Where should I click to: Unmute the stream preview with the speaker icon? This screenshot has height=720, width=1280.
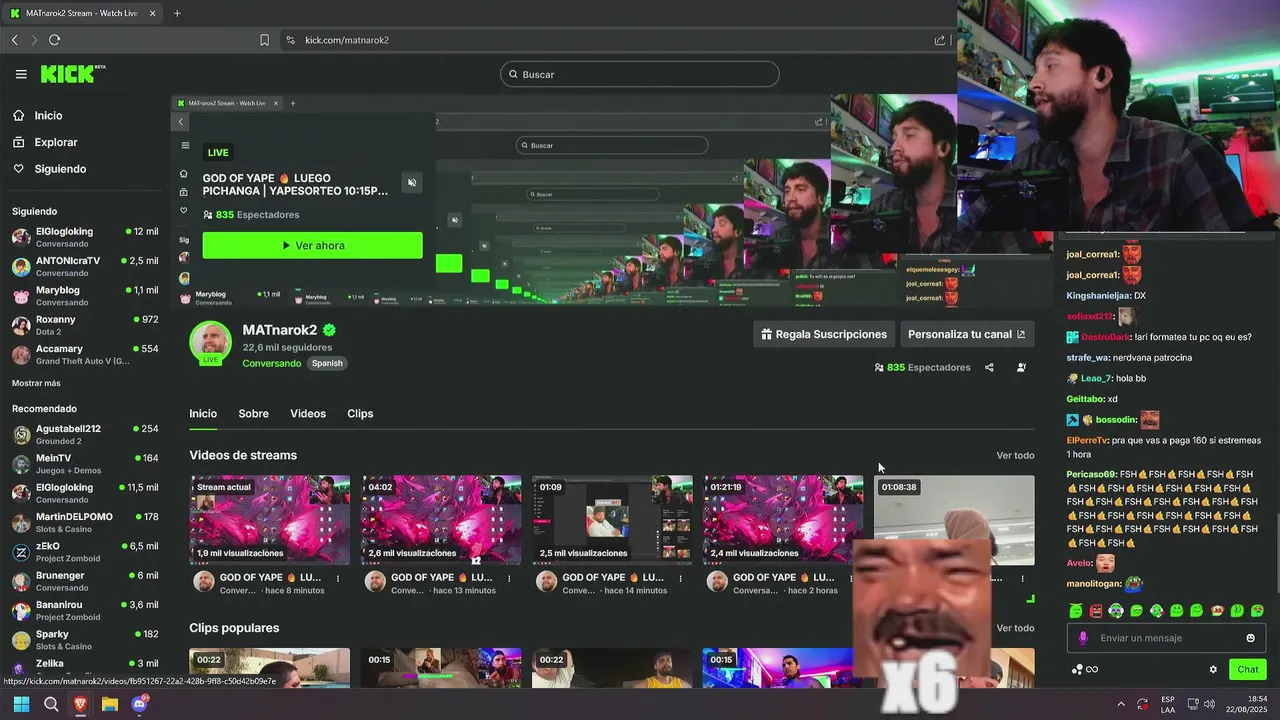coord(411,182)
